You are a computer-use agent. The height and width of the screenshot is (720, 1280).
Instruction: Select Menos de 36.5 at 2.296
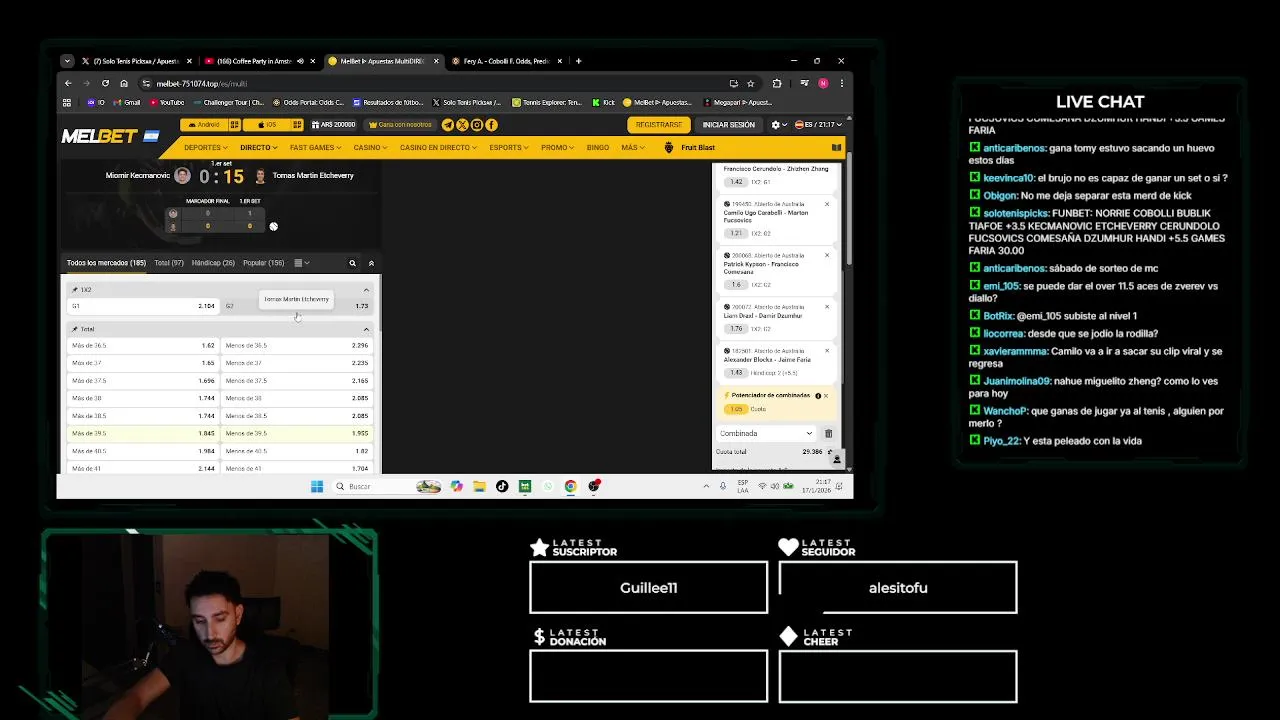(x=297, y=345)
